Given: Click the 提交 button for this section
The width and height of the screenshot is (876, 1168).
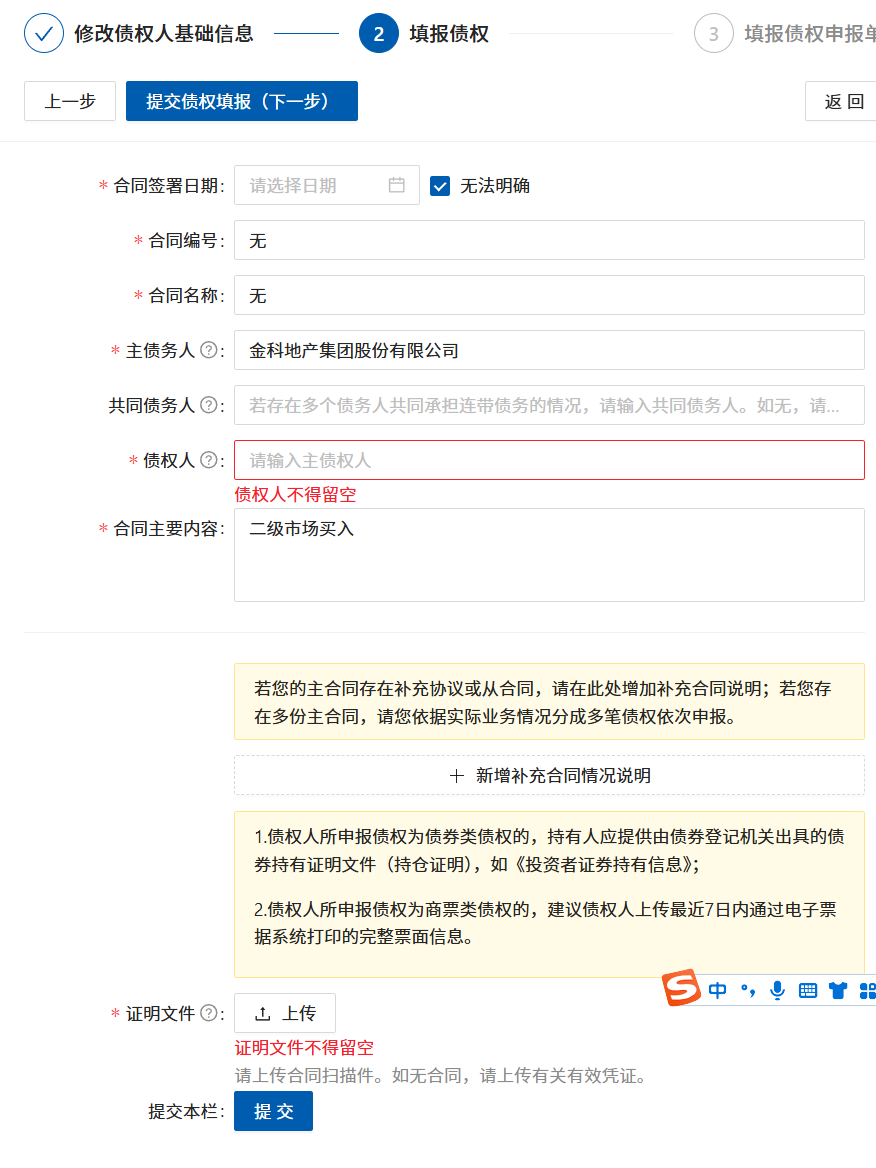Looking at the screenshot, I should coord(273,1111).
